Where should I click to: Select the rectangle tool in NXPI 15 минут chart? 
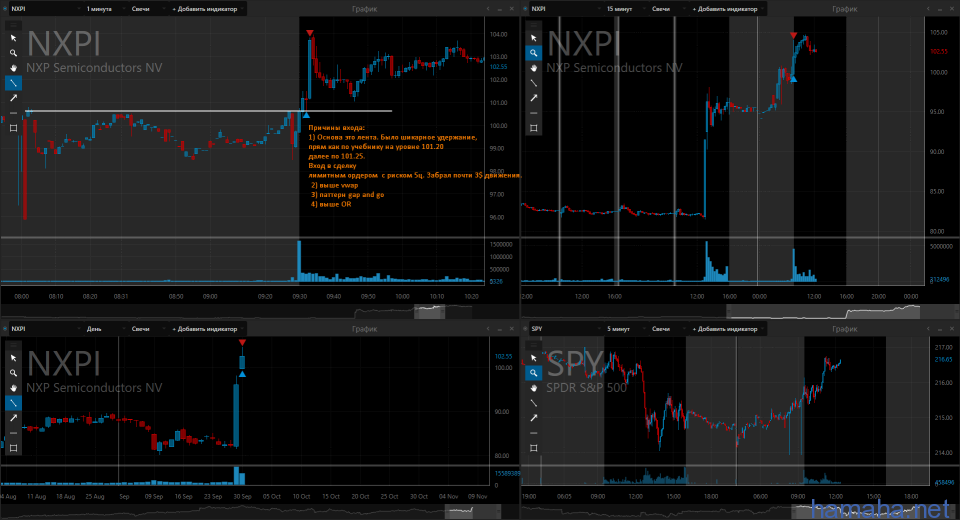point(534,128)
